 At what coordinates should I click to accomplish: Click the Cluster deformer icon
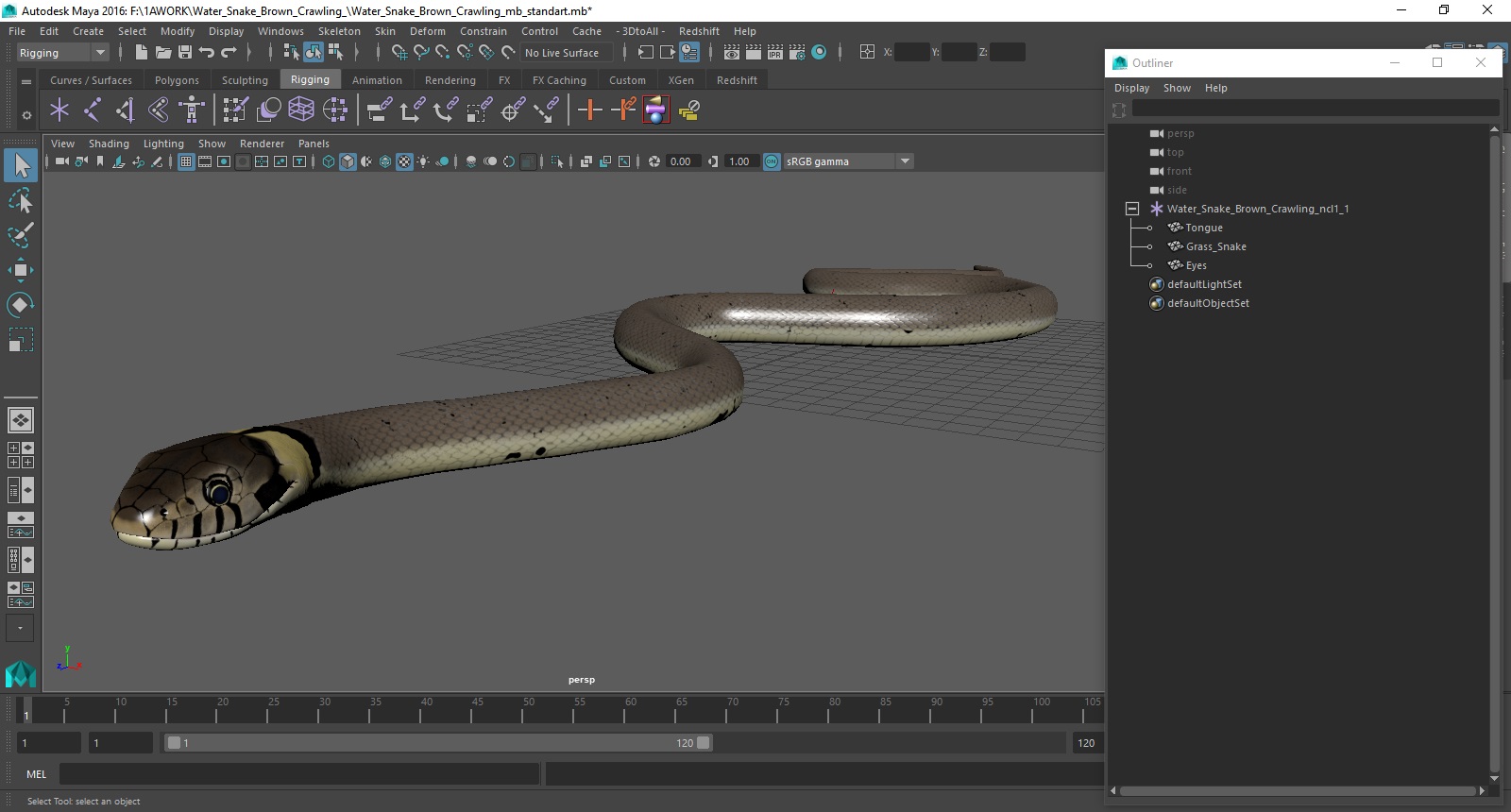click(334, 110)
